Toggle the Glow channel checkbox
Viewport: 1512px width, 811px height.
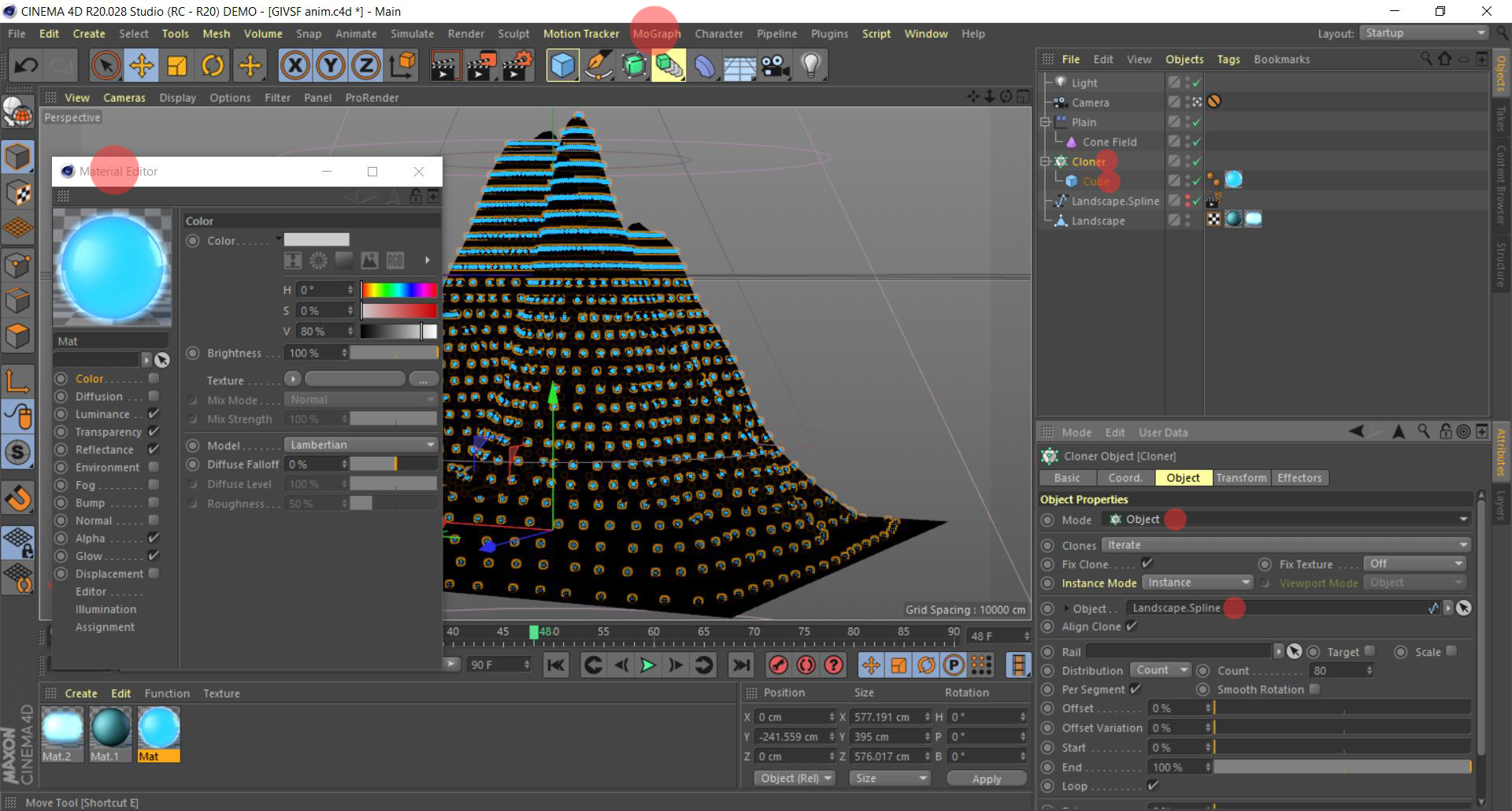pos(154,555)
